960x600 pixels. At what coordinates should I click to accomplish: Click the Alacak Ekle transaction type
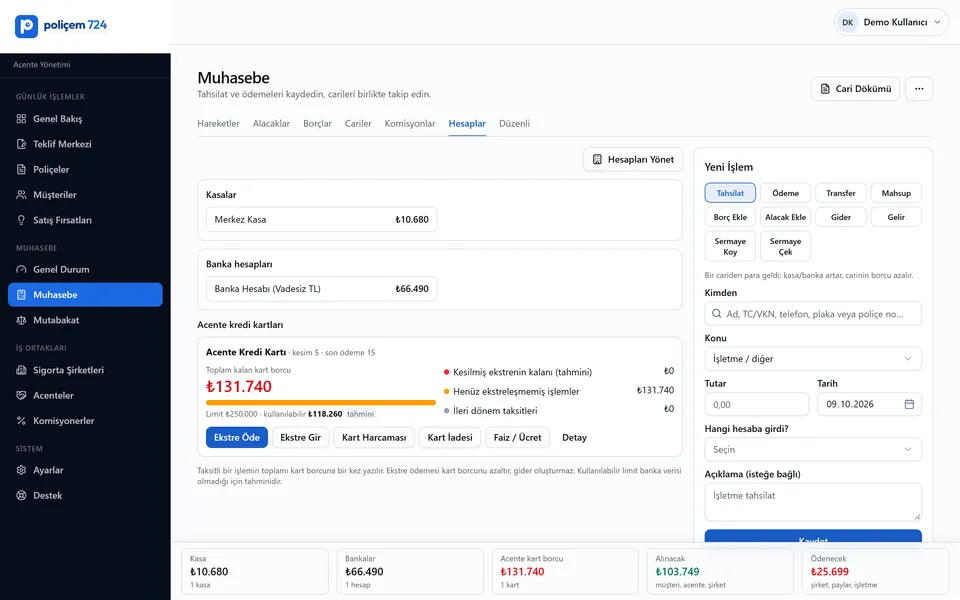pos(786,217)
